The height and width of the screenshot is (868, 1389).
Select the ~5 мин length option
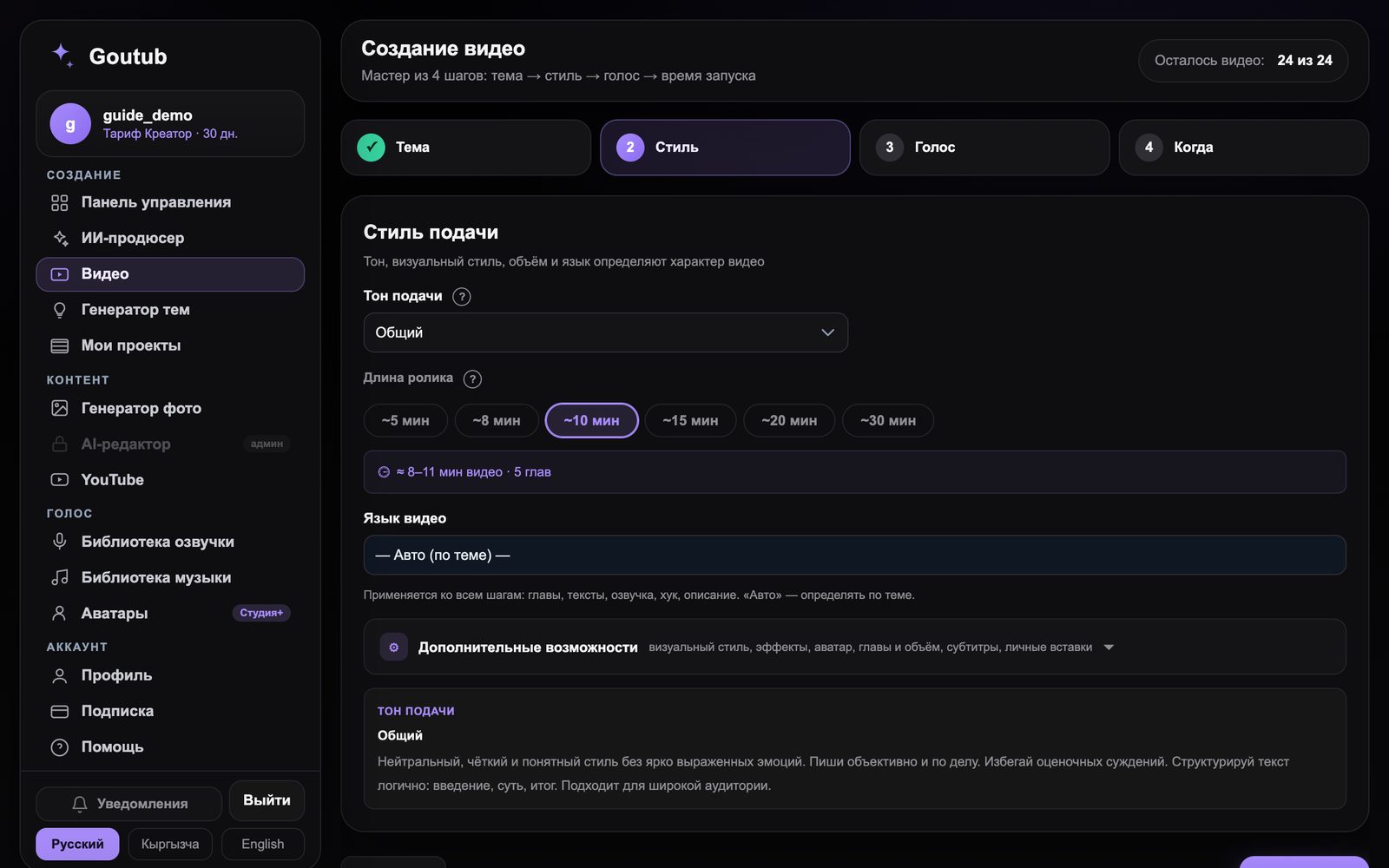405,420
